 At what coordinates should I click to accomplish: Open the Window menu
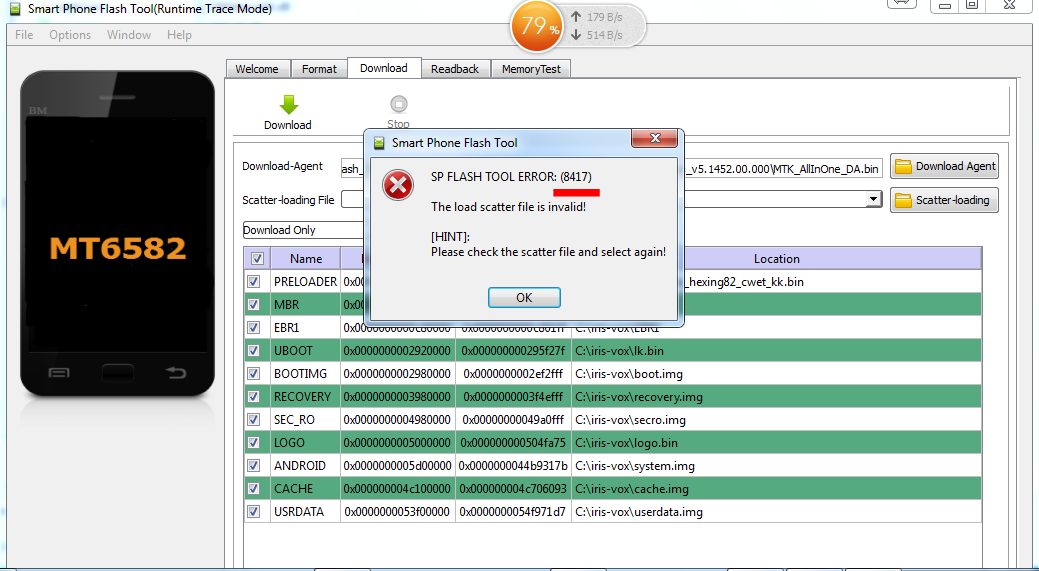point(129,35)
